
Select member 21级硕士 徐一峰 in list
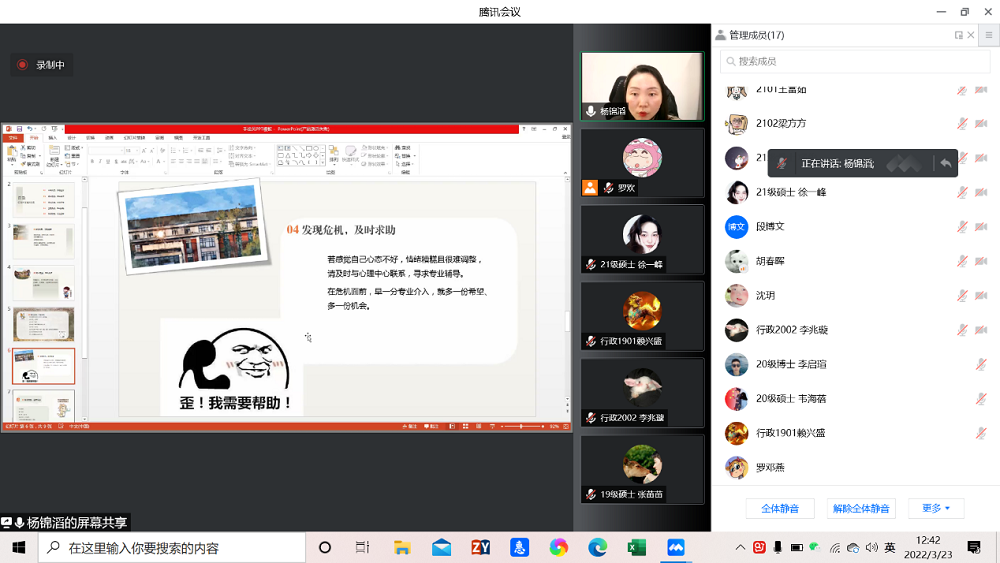point(790,193)
